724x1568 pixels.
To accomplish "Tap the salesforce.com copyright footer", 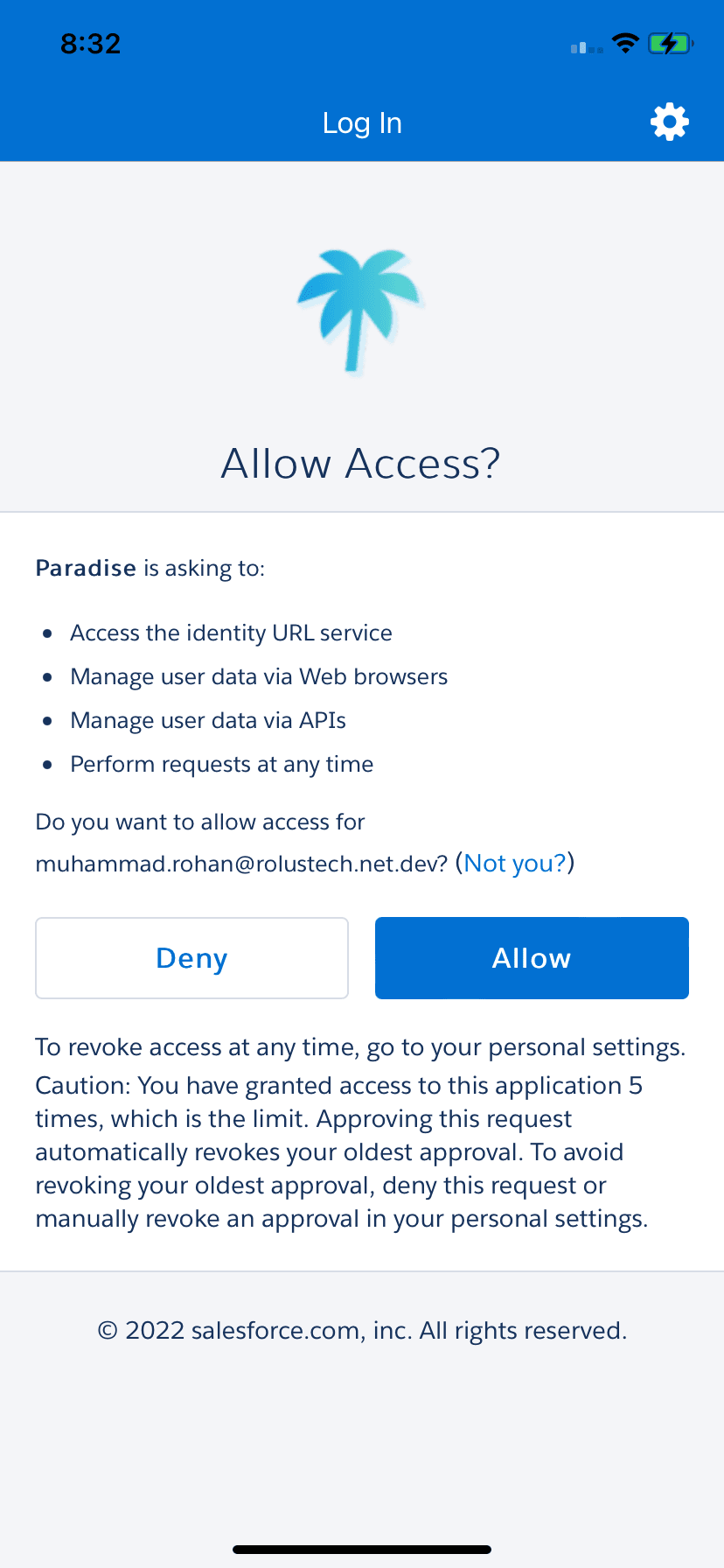I will point(362,1331).
